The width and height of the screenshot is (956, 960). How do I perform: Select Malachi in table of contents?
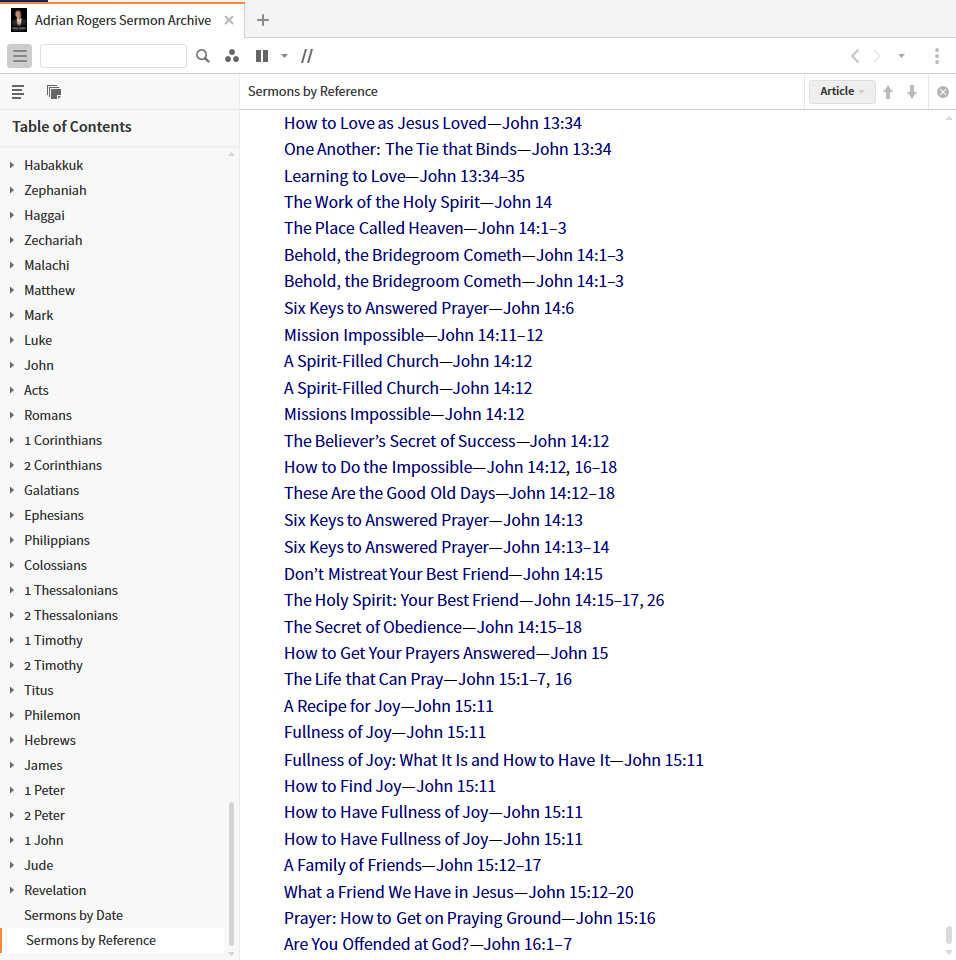coord(47,265)
